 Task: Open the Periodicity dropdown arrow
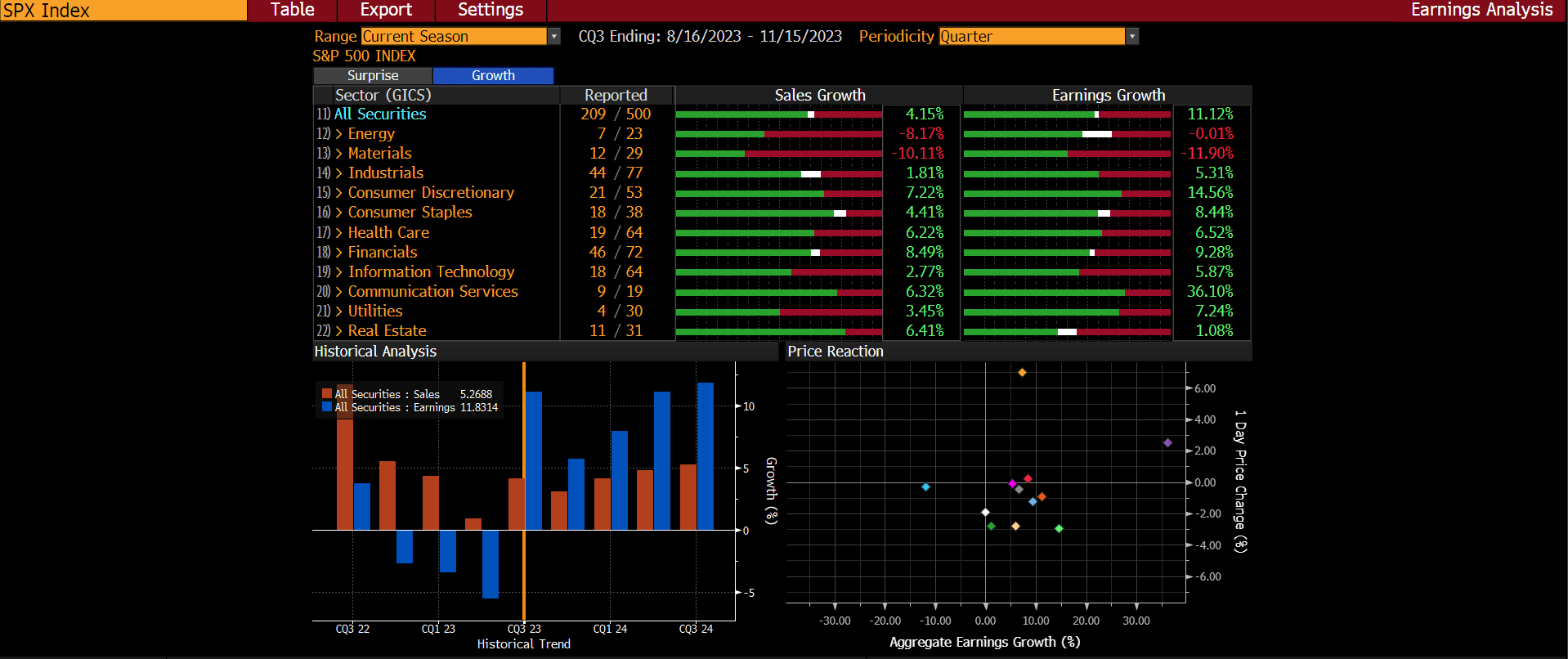click(x=1132, y=36)
